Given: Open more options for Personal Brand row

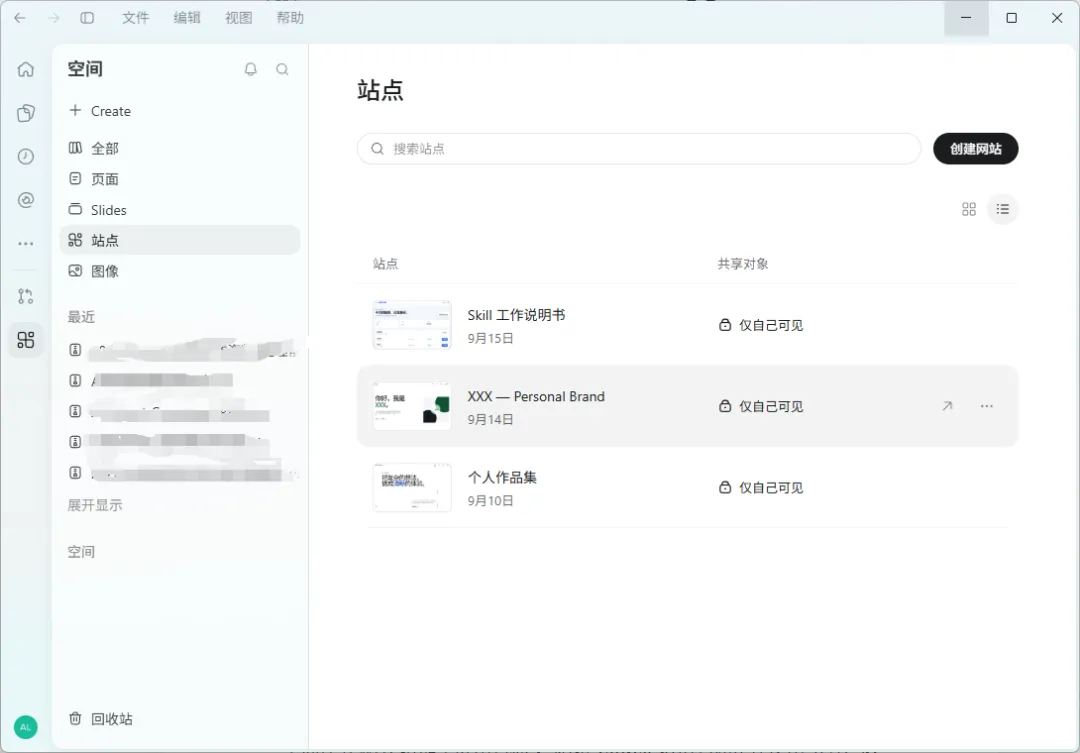Looking at the screenshot, I should 986,406.
